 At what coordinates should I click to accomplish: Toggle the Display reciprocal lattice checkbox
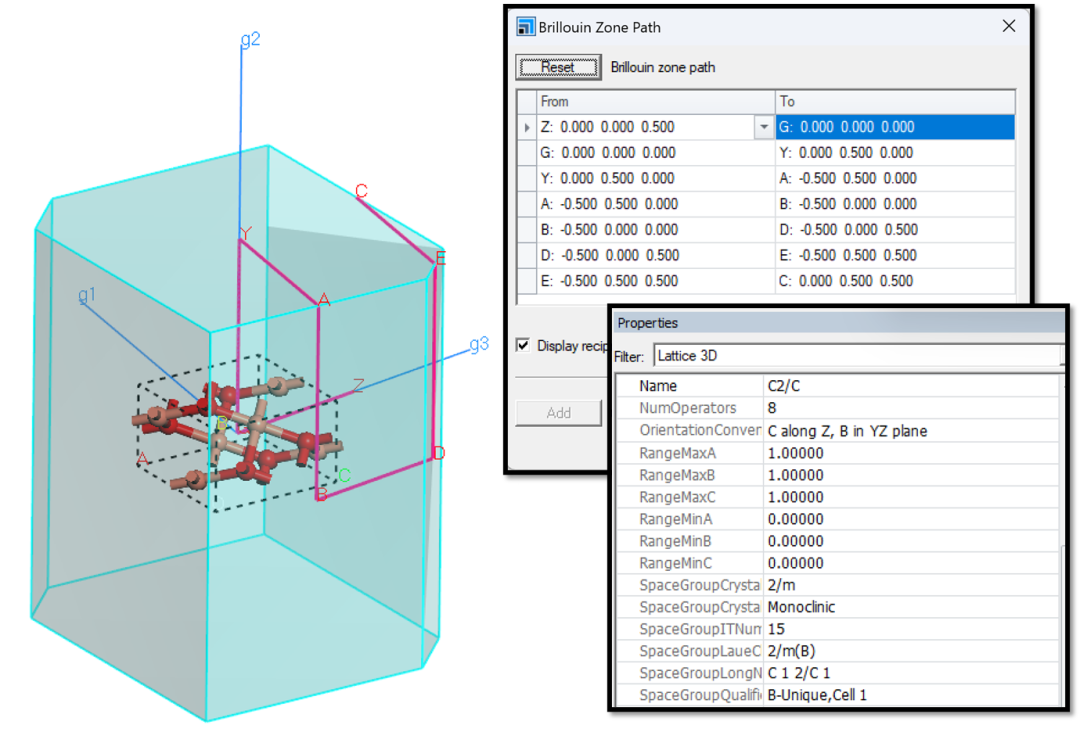[x=523, y=345]
